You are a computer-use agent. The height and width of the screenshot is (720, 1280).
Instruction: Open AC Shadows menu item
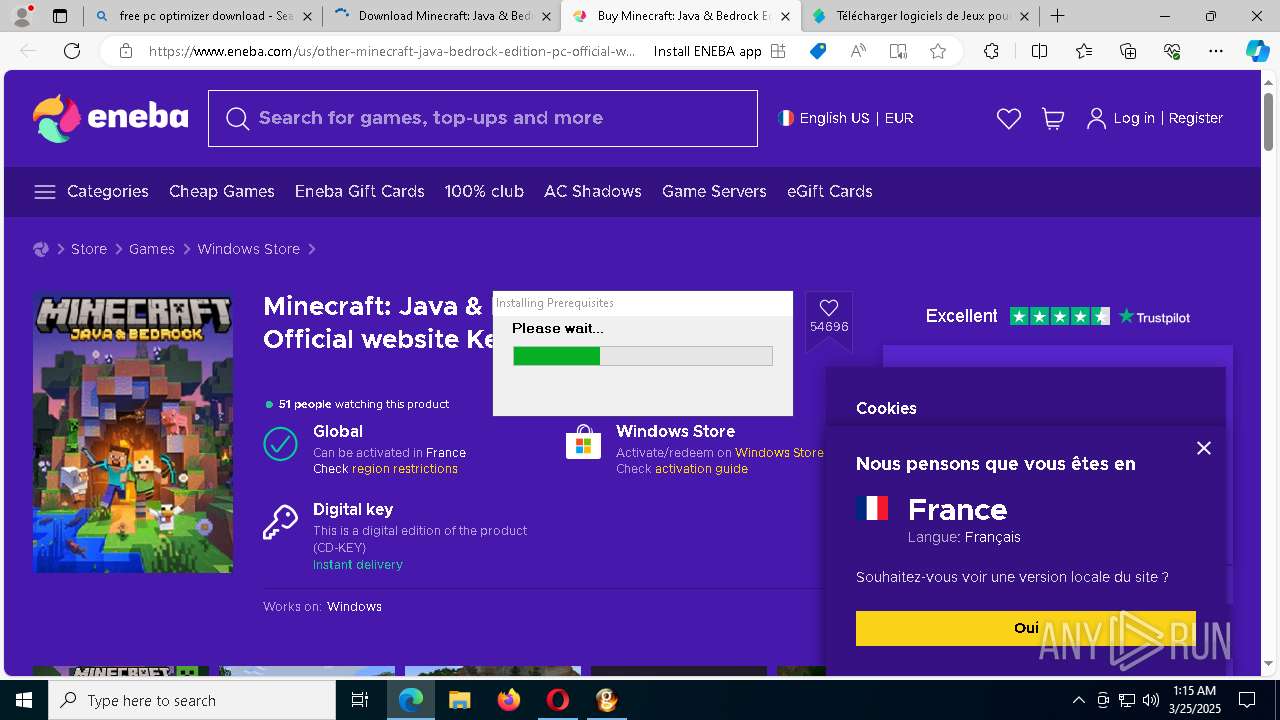coord(593,191)
